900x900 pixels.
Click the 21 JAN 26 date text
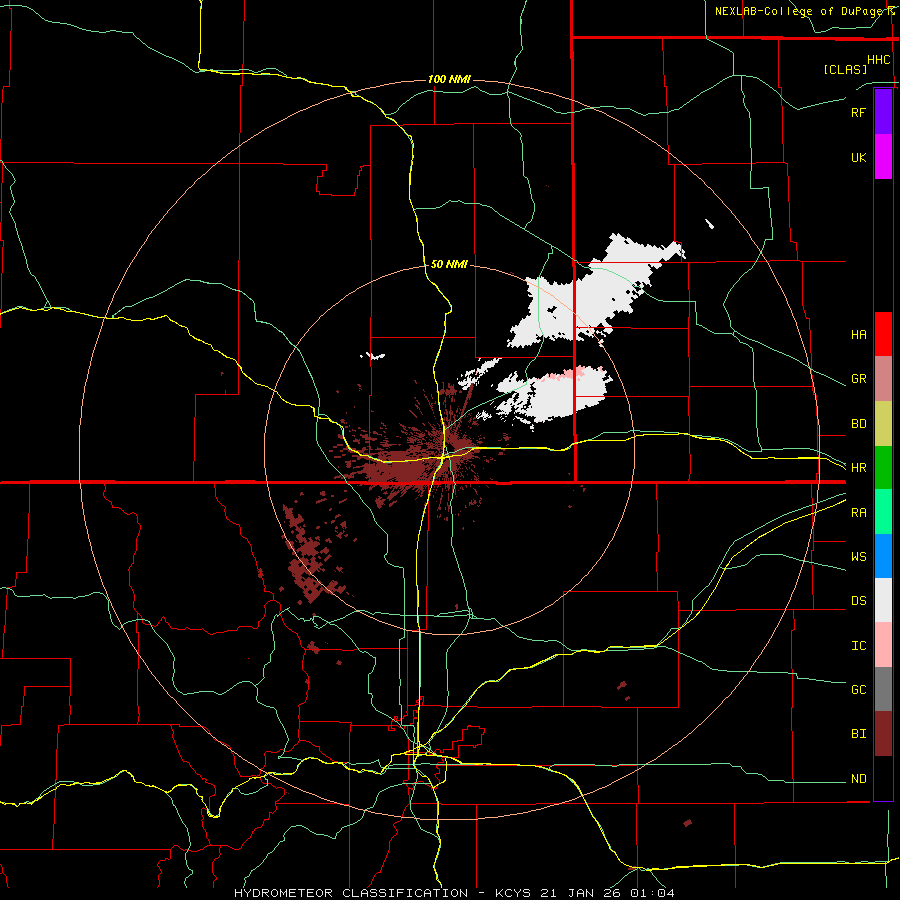pyautogui.click(x=583, y=893)
